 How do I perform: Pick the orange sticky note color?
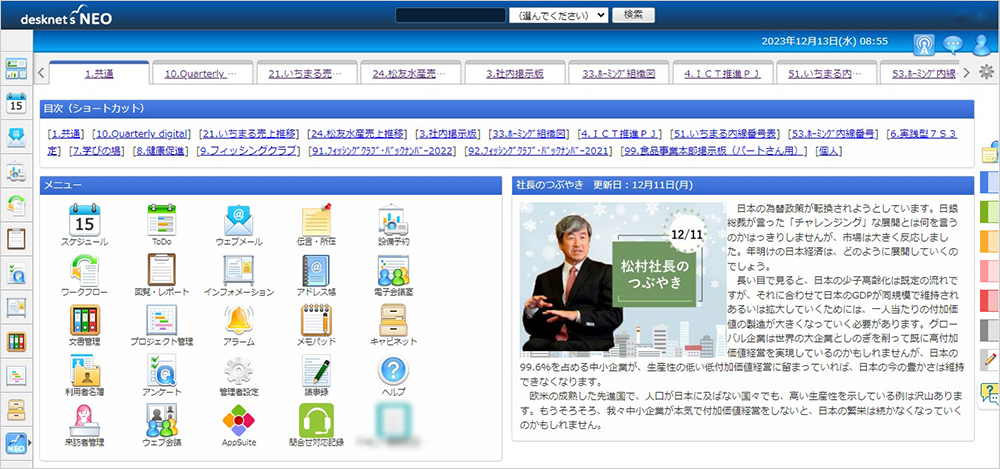click(989, 241)
